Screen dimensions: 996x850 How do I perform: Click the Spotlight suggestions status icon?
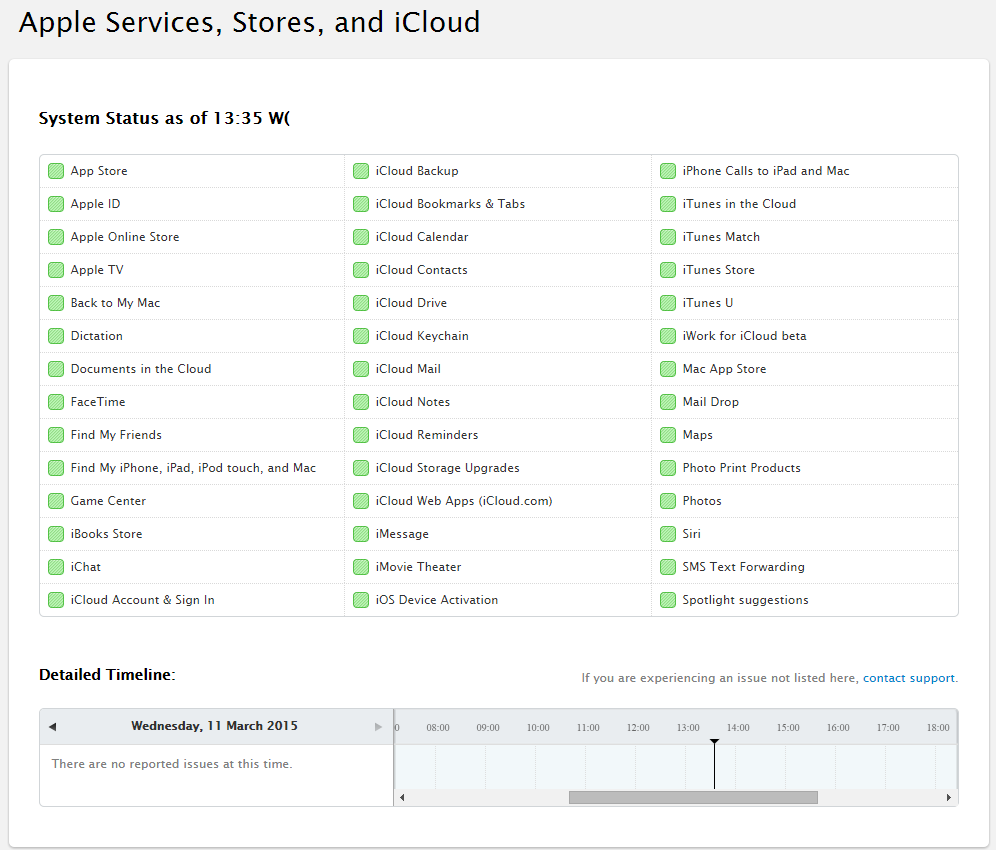point(668,600)
